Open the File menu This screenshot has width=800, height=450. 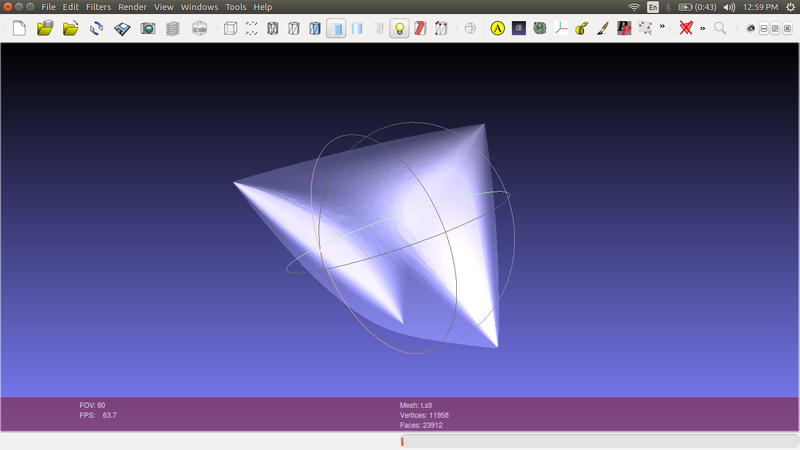(48, 7)
